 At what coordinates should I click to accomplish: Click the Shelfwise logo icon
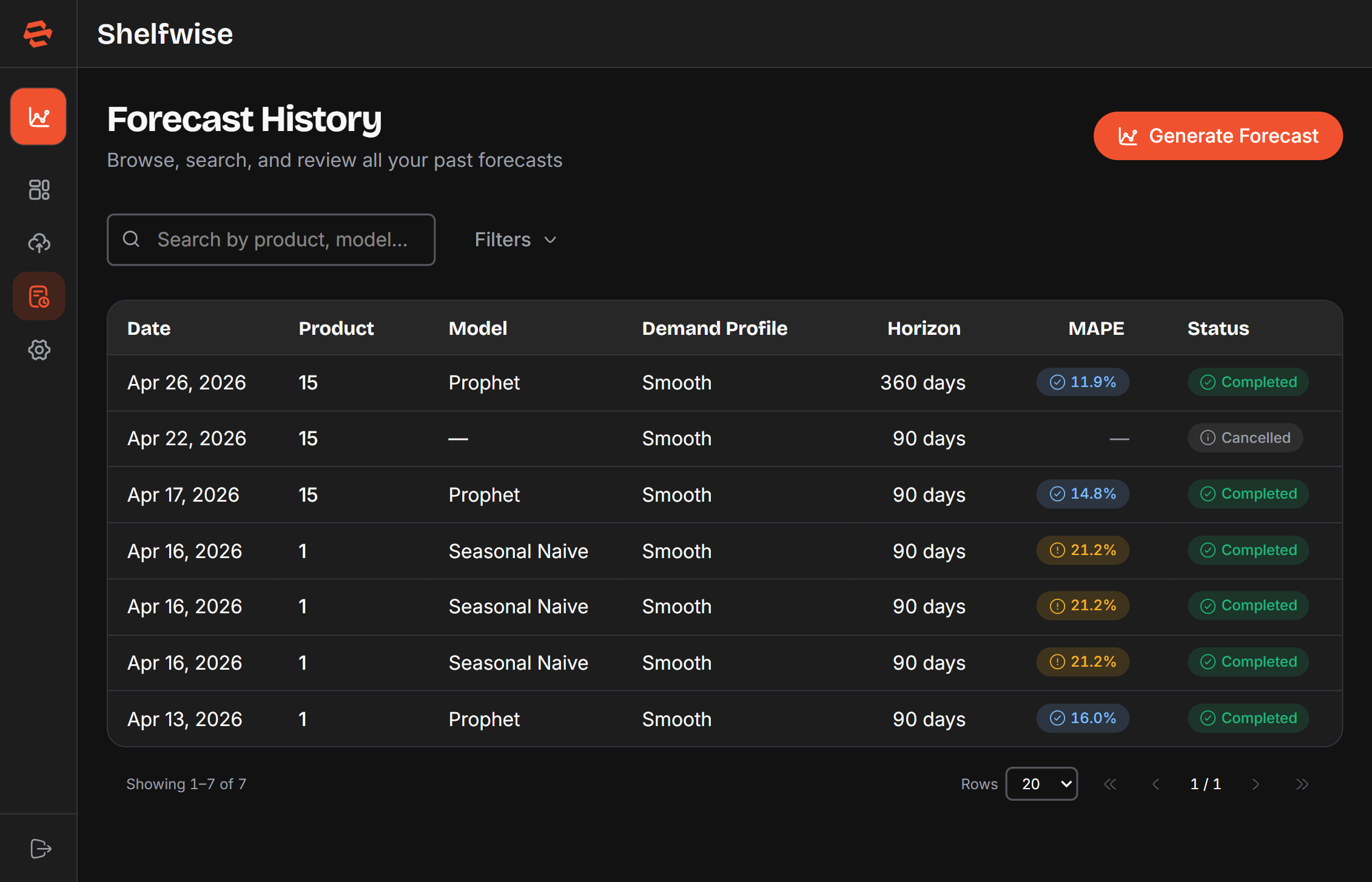coord(38,33)
